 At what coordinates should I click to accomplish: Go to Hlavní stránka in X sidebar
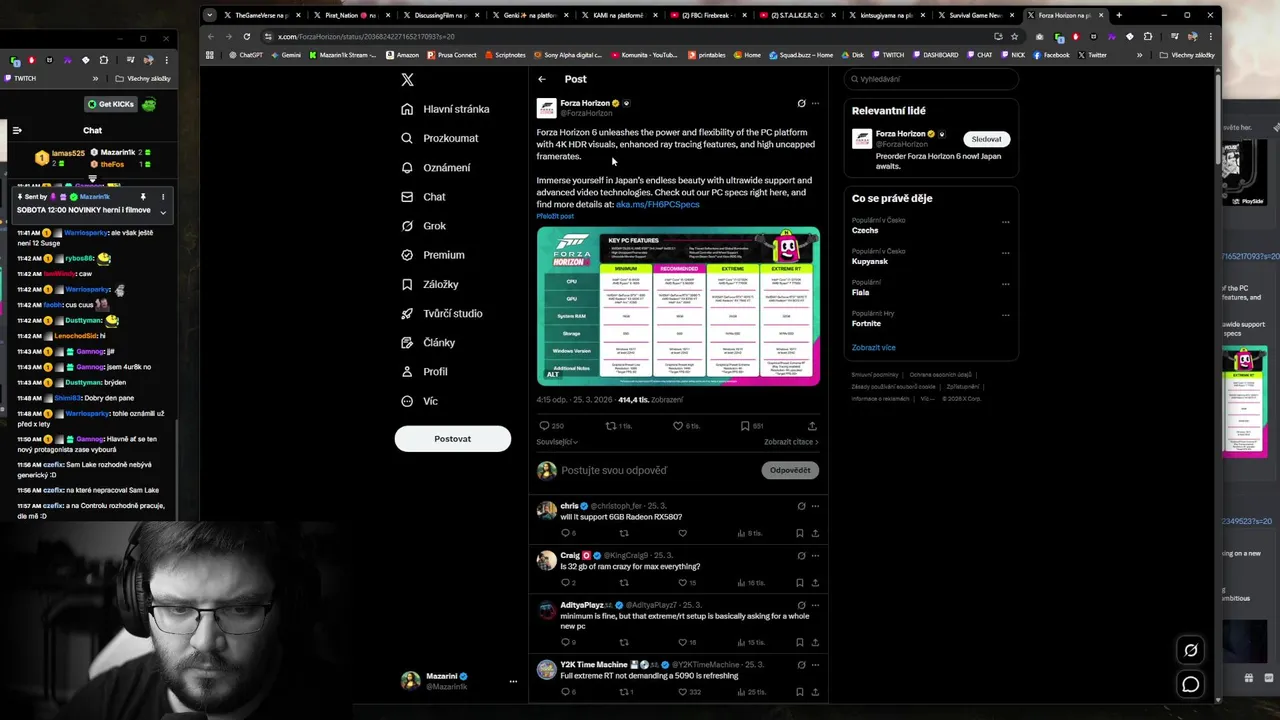[x=445, y=109]
